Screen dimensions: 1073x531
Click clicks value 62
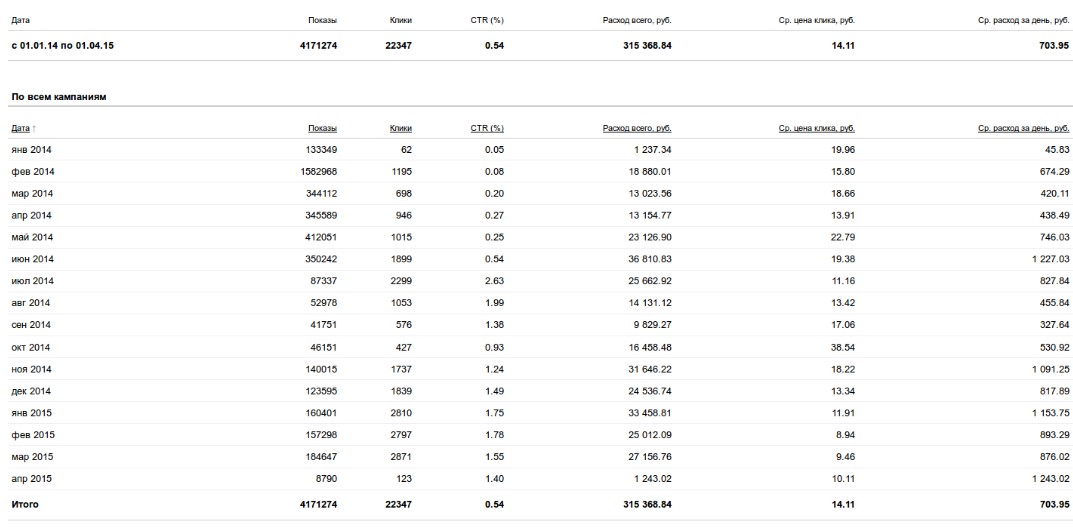click(406, 150)
